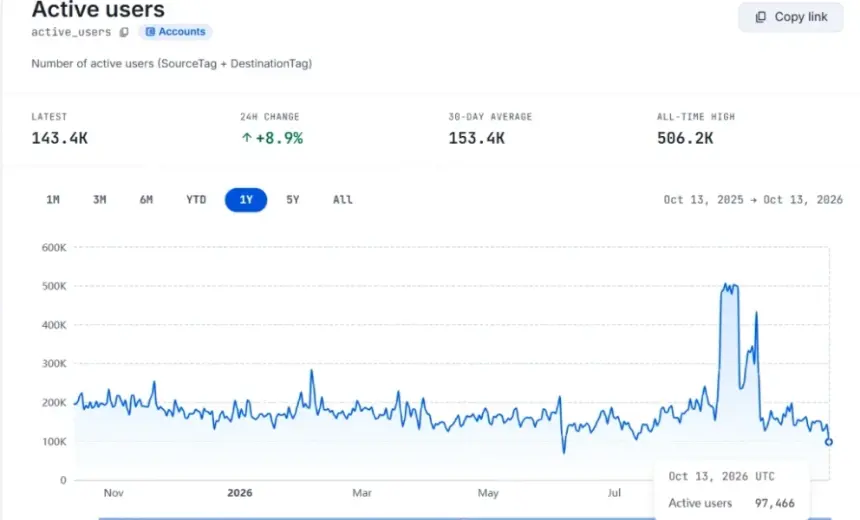Screen dimensions: 860x520
Task: Click the 24H change value +8.9%
Action: pyautogui.click(x=272, y=138)
